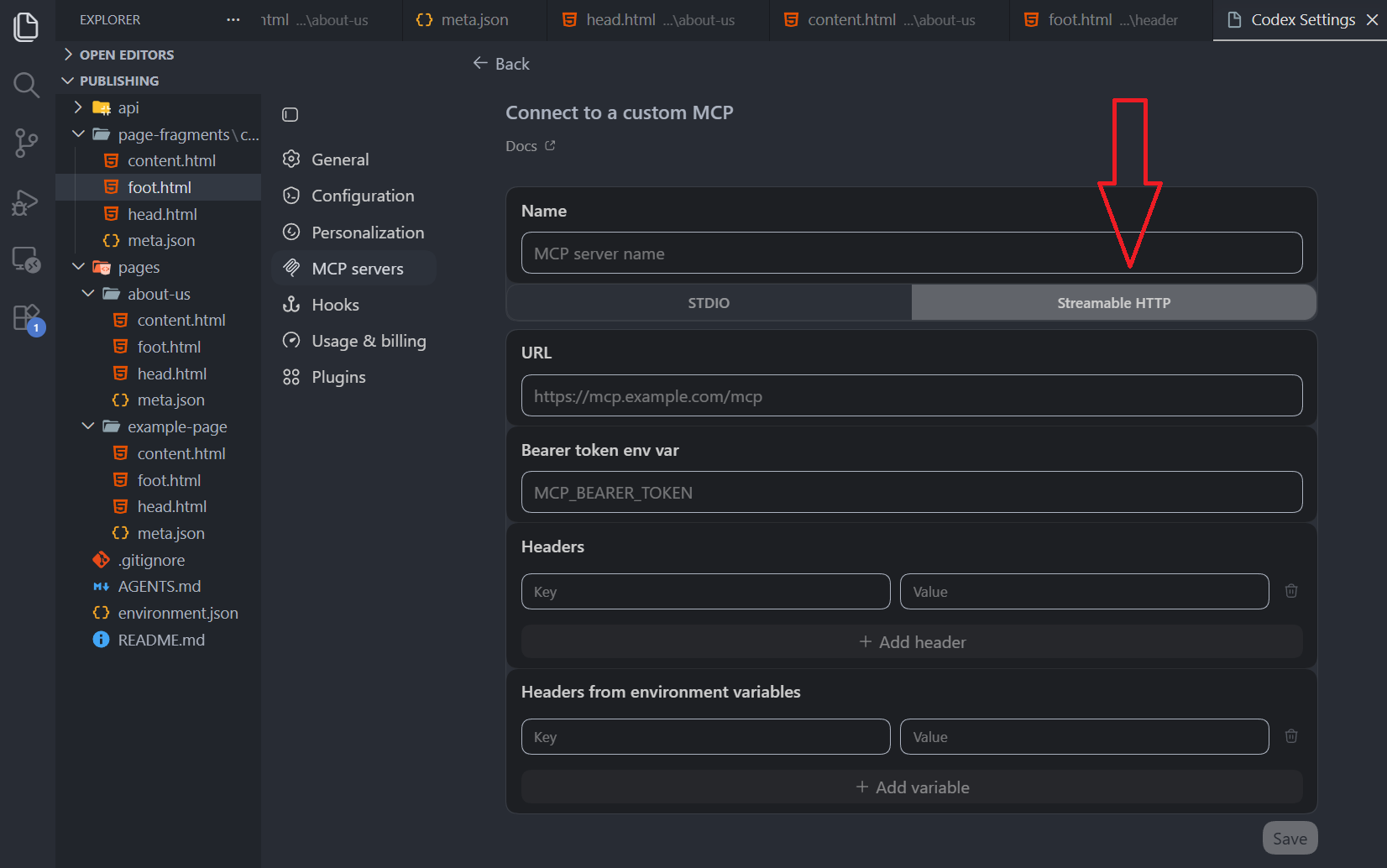Open Source Control icon in activity bar
Screen dimensions: 1387x868
click(26, 144)
